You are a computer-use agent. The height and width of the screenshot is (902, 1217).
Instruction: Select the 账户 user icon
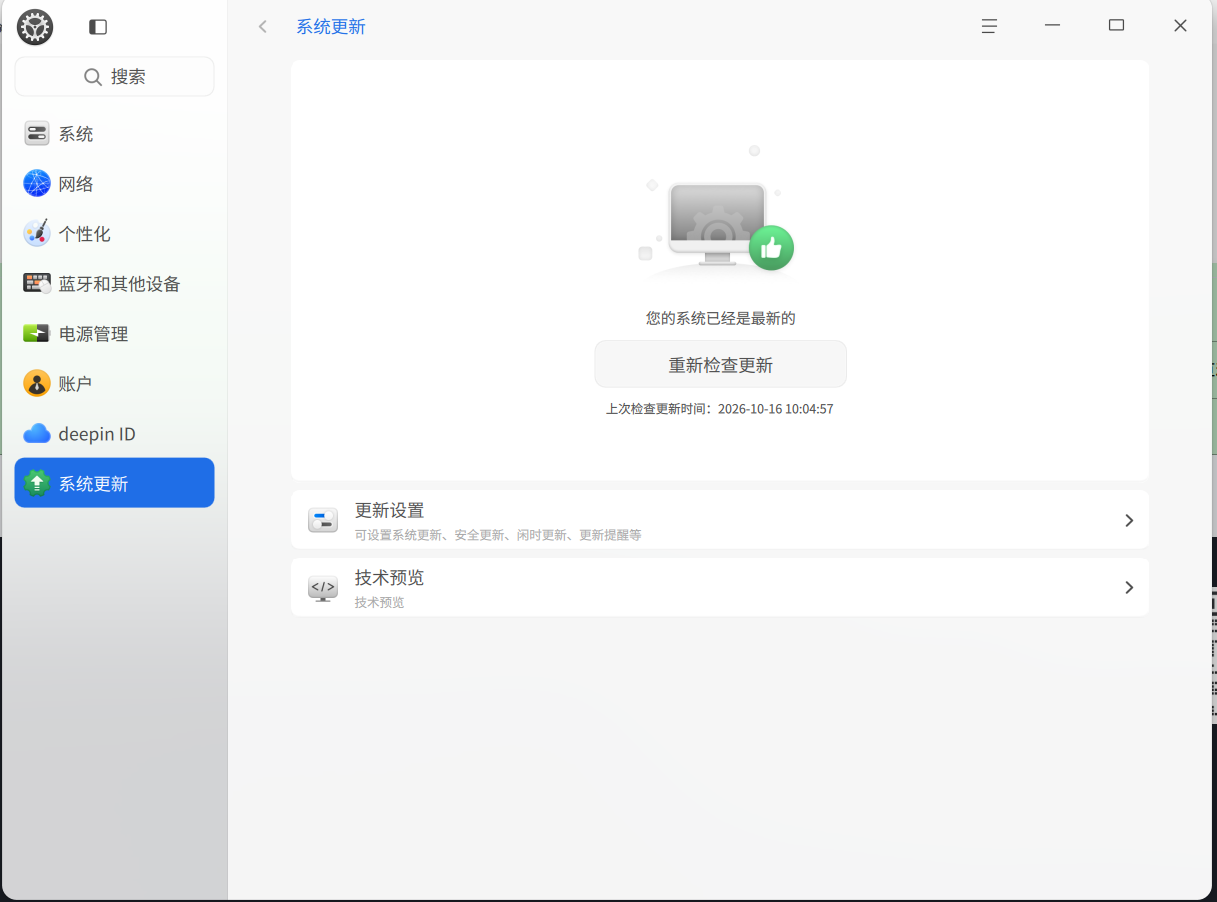pyautogui.click(x=37, y=384)
